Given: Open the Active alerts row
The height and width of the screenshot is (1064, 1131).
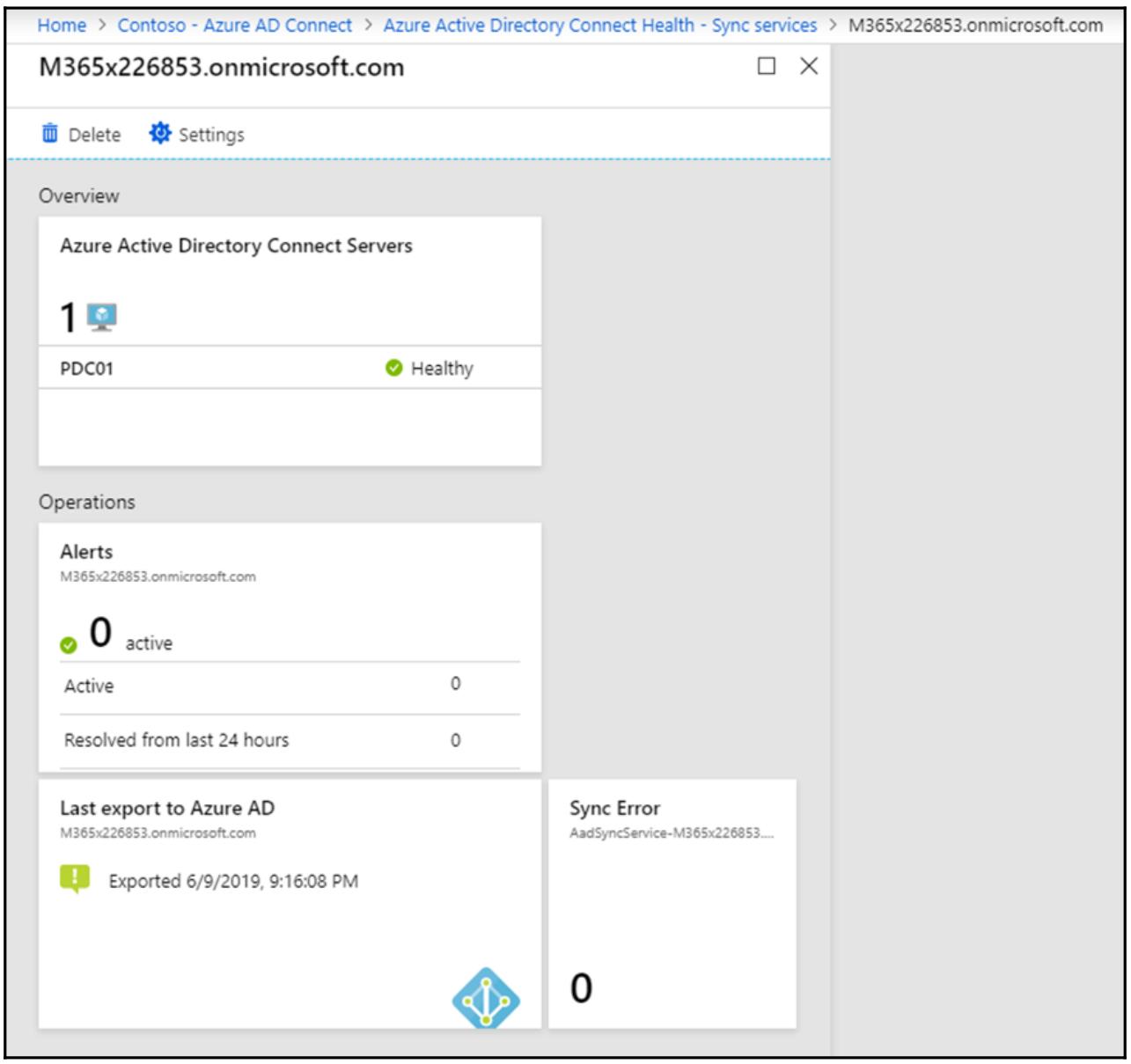Looking at the screenshot, I should (x=290, y=686).
